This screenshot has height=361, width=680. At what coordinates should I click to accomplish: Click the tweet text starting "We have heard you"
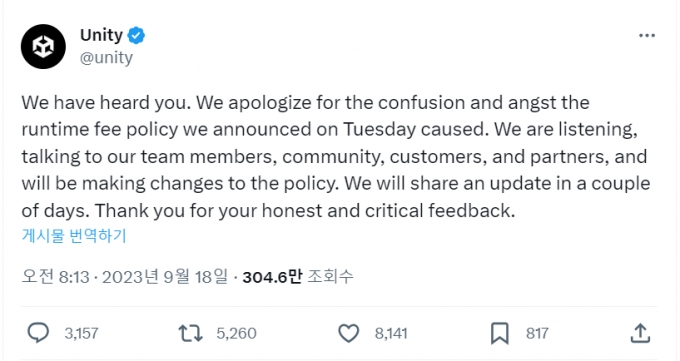click(x=336, y=157)
